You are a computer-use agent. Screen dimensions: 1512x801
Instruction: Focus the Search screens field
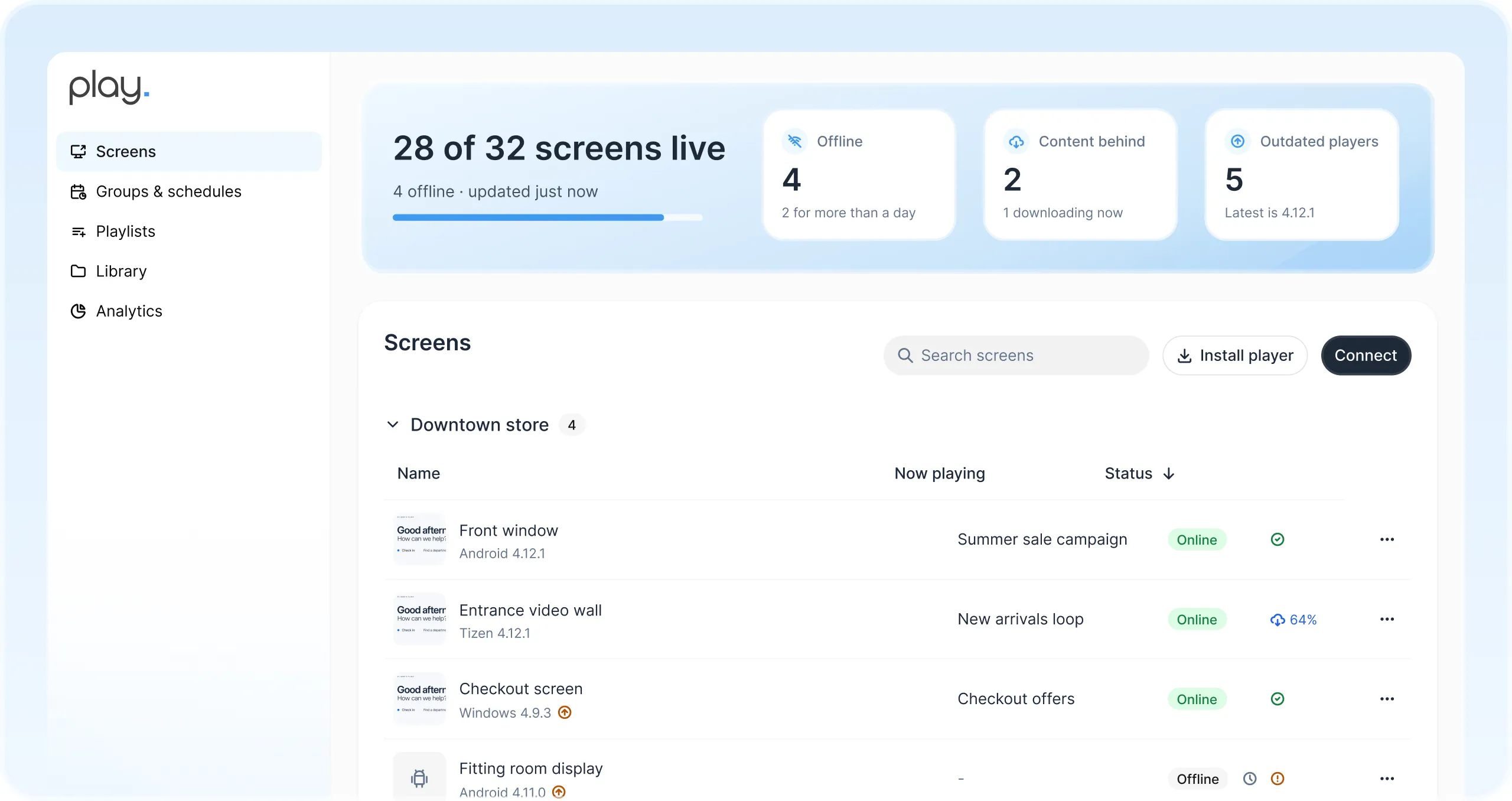(1016, 356)
